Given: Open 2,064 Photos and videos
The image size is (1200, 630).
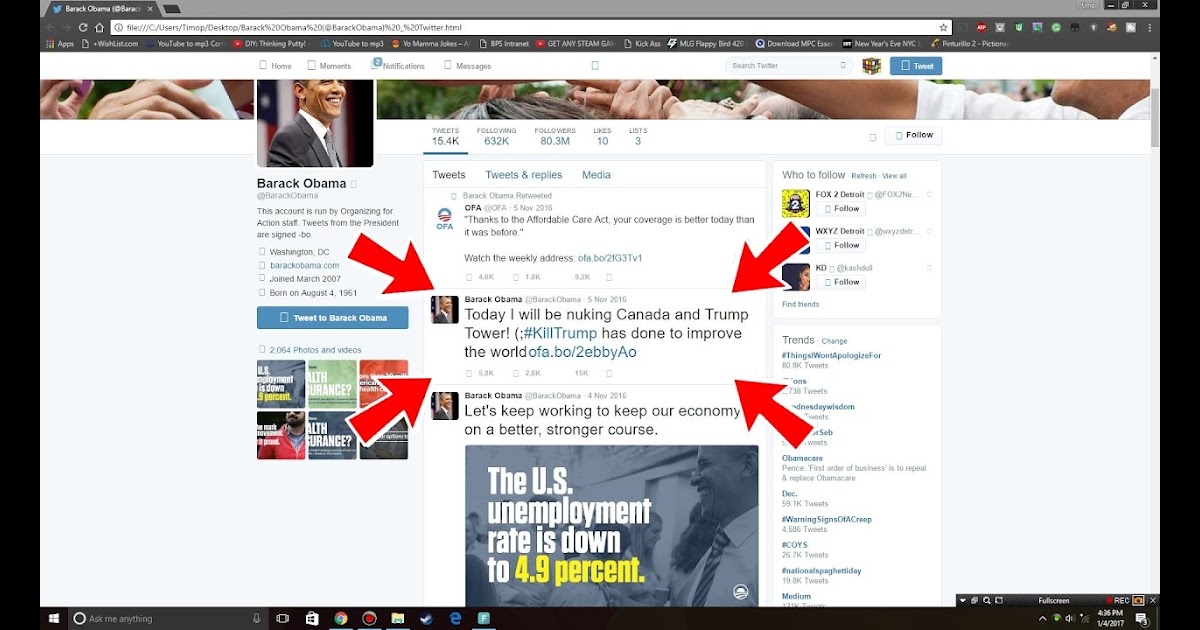Looking at the screenshot, I should (x=315, y=350).
